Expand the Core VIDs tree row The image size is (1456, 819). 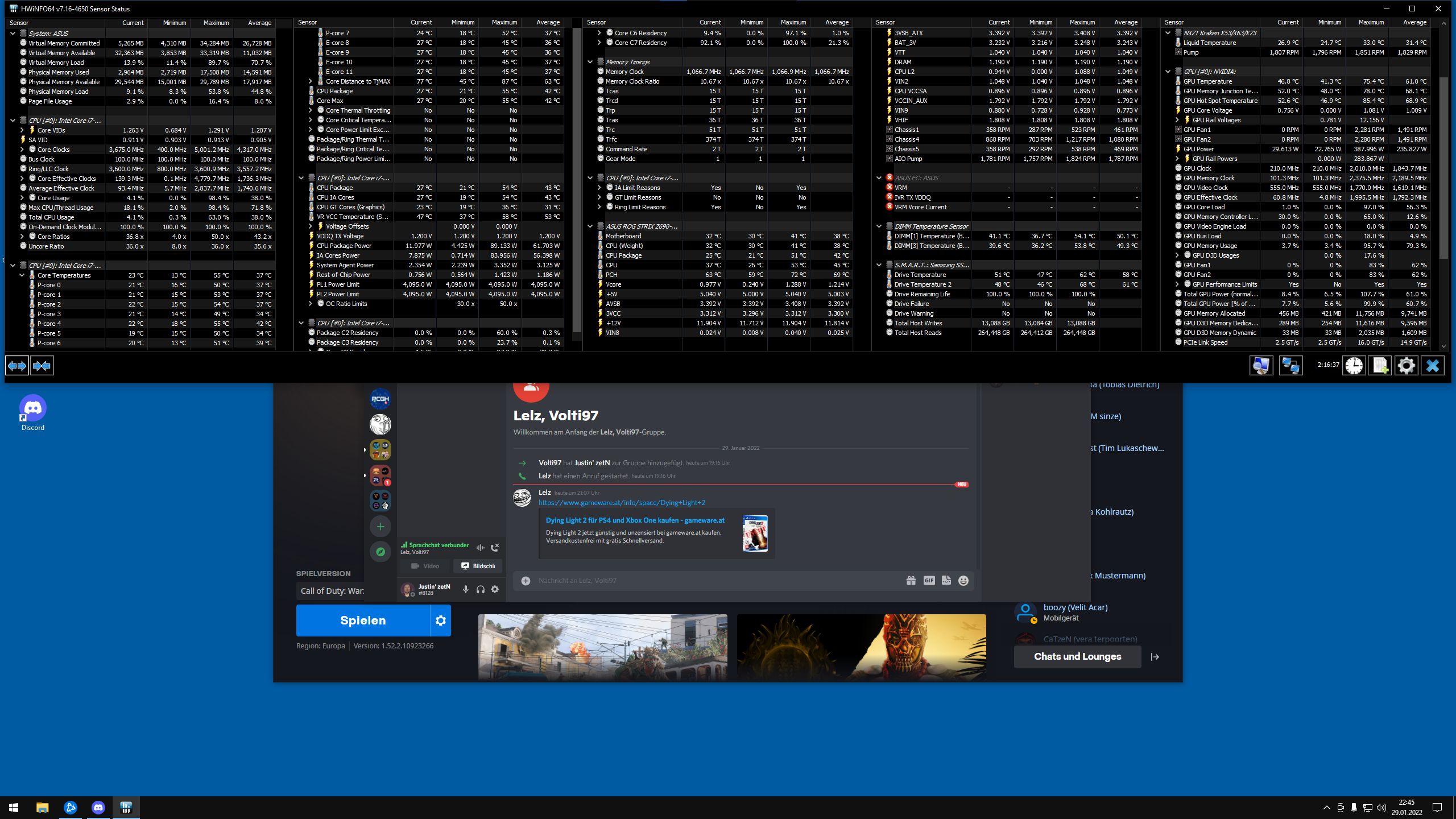click(x=22, y=130)
